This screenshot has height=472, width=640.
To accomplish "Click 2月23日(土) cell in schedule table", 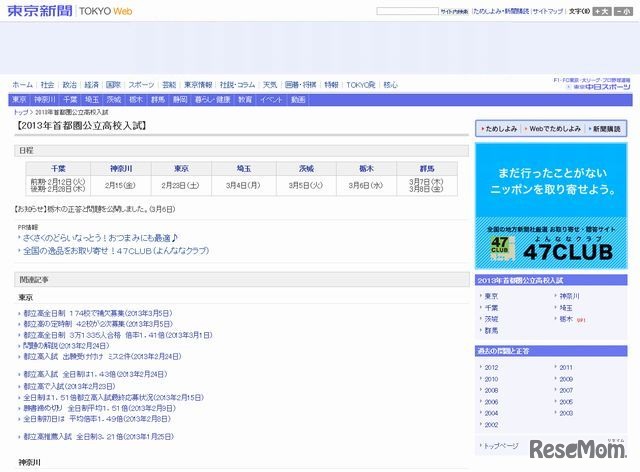I will [181, 185].
